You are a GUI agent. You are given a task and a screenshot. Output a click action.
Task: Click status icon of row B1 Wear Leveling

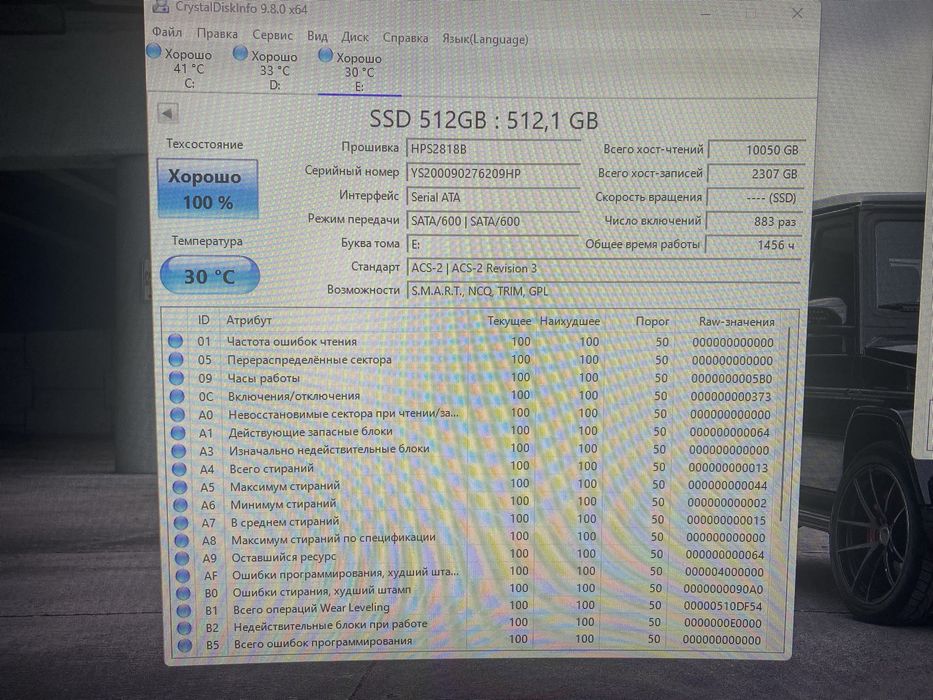184,610
